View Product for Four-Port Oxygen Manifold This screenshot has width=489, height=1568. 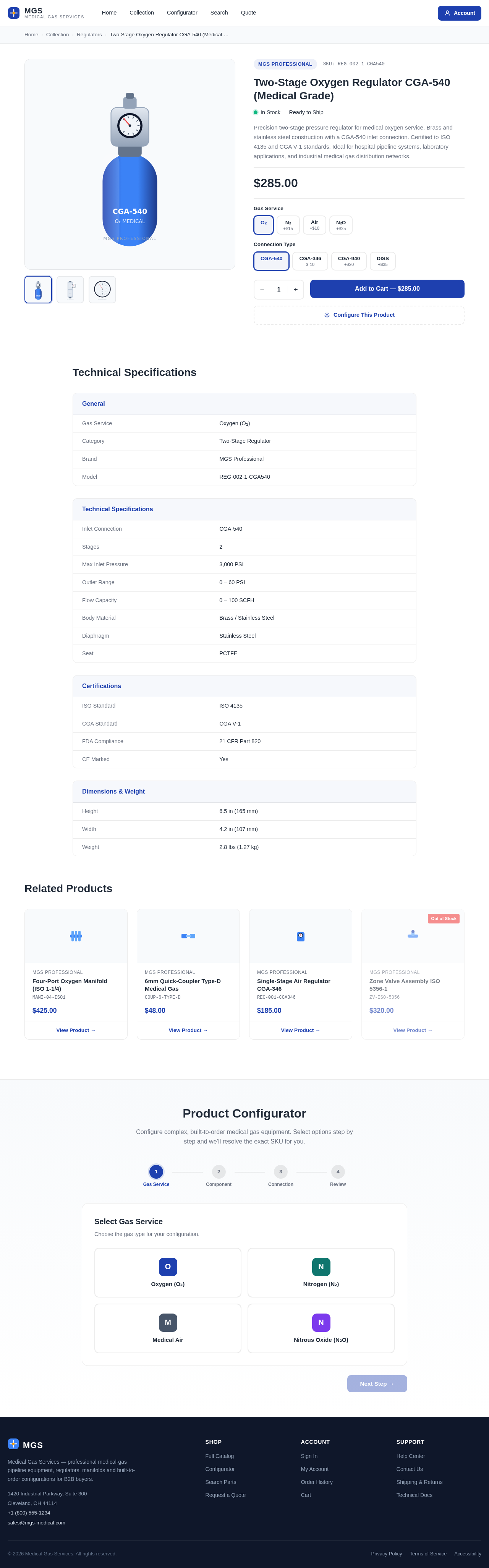click(76, 1030)
